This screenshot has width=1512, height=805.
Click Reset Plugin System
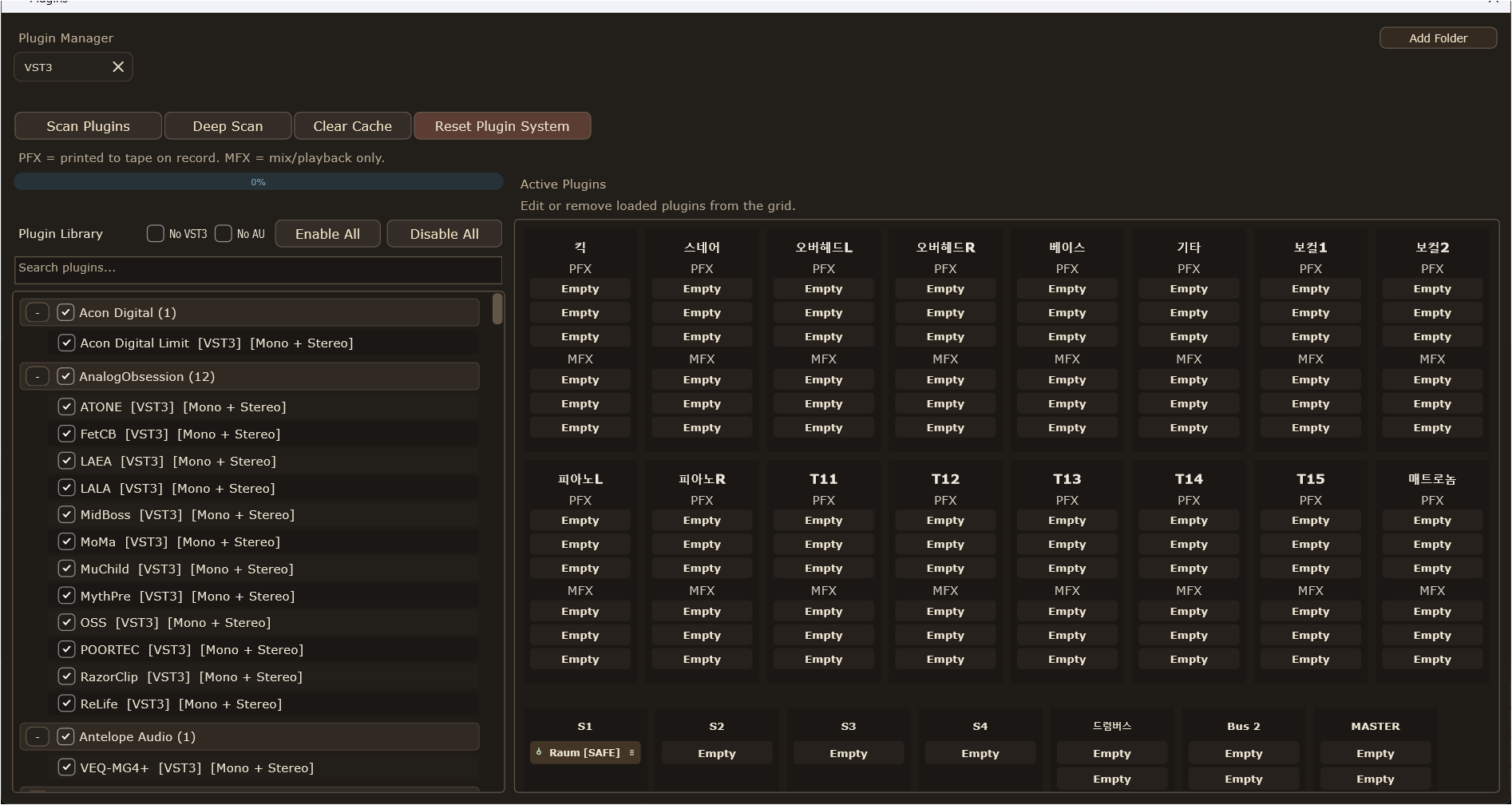502,126
